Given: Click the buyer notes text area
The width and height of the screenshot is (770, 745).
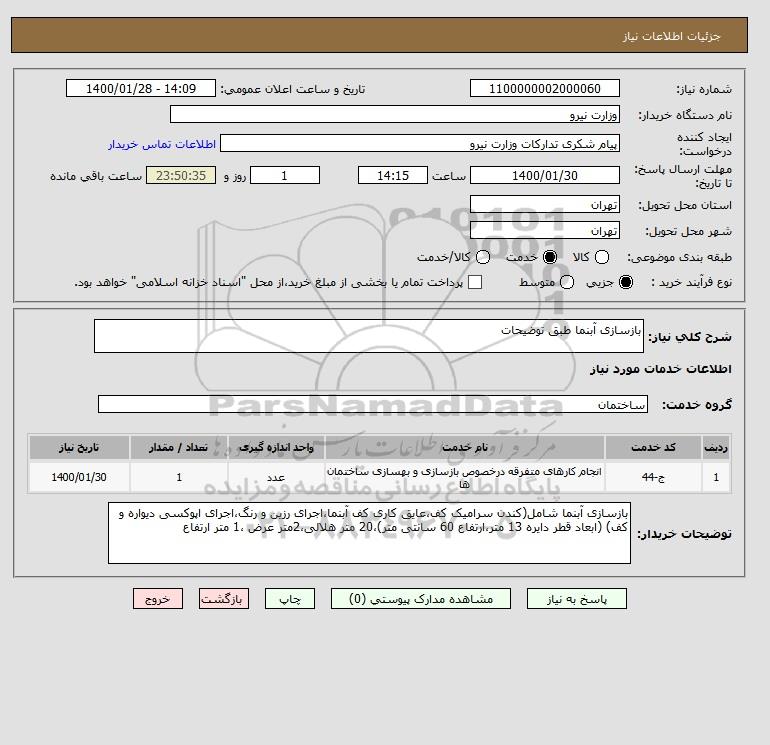Looking at the screenshot, I should tap(369, 533).
